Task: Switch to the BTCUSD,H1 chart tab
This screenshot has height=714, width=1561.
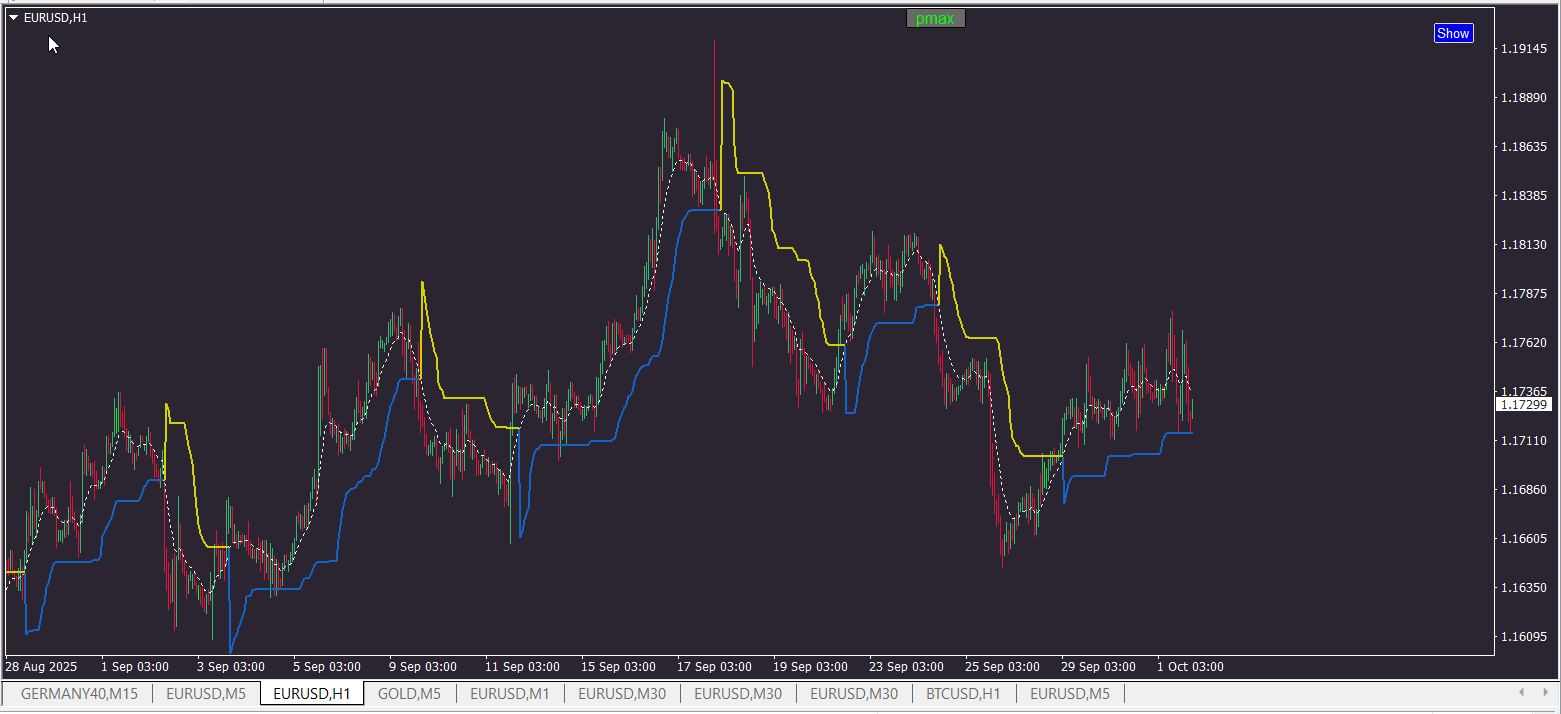Action: coord(963,693)
